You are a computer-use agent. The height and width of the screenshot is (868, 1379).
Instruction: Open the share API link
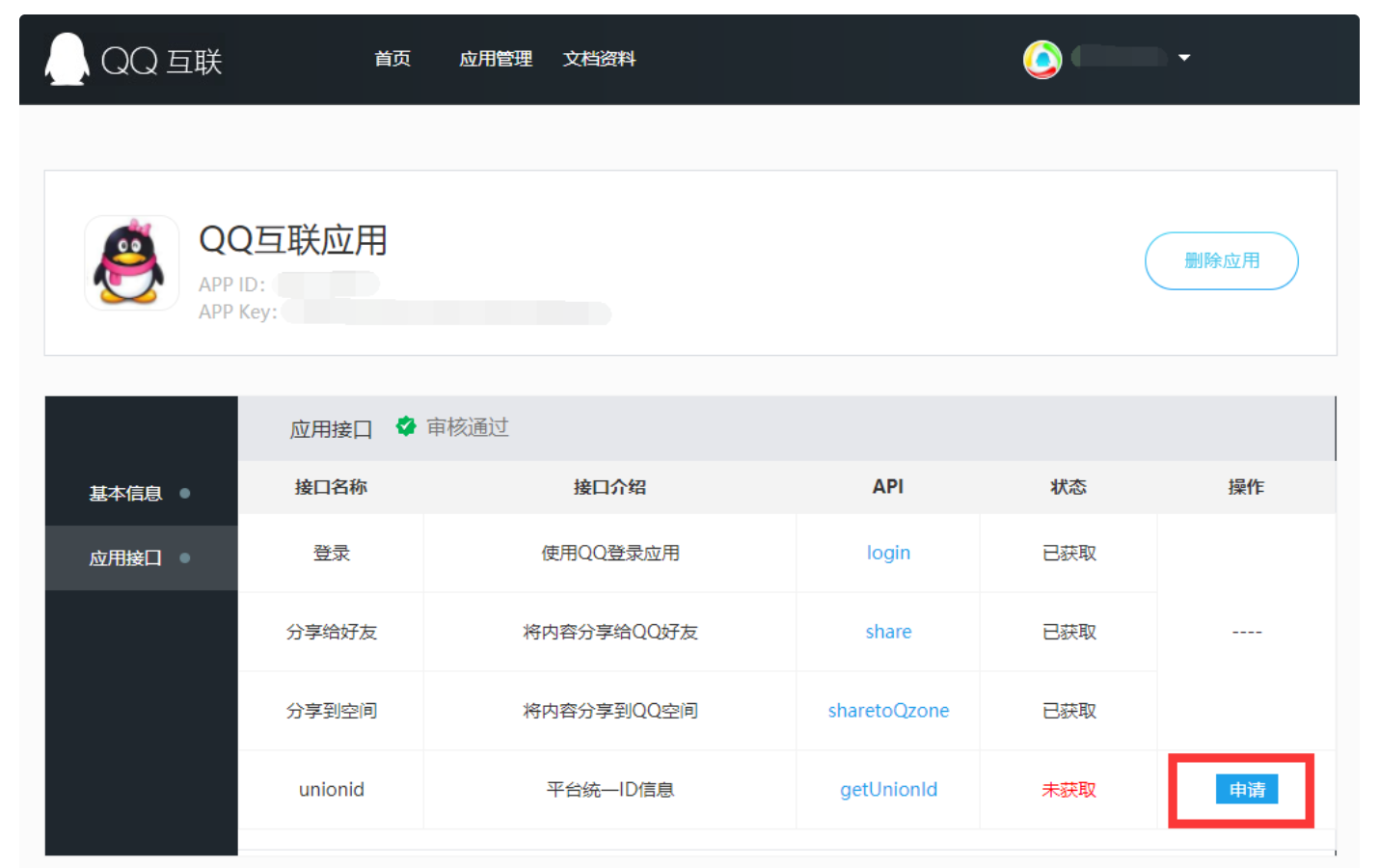coord(888,632)
